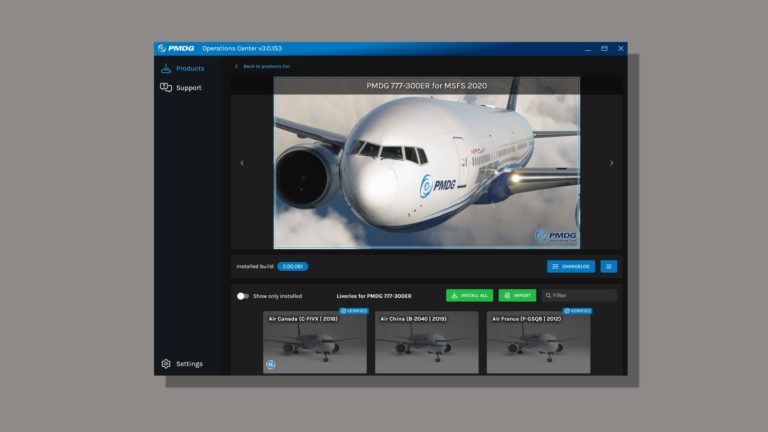The width and height of the screenshot is (768, 432).
Task: Open the Support section in the sidebar
Action: click(x=181, y=88)
